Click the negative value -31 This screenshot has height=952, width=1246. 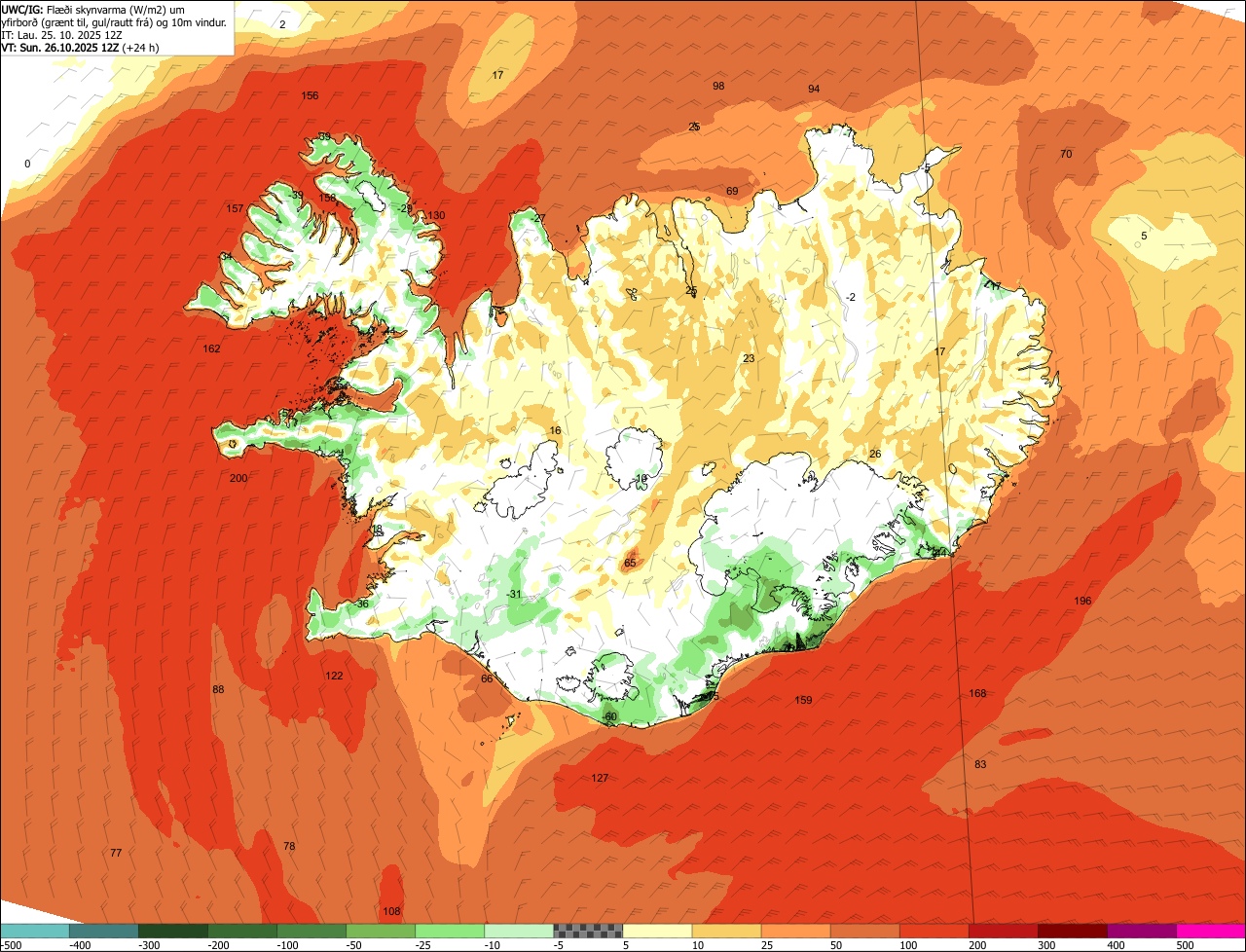click(x=514, y=595)
